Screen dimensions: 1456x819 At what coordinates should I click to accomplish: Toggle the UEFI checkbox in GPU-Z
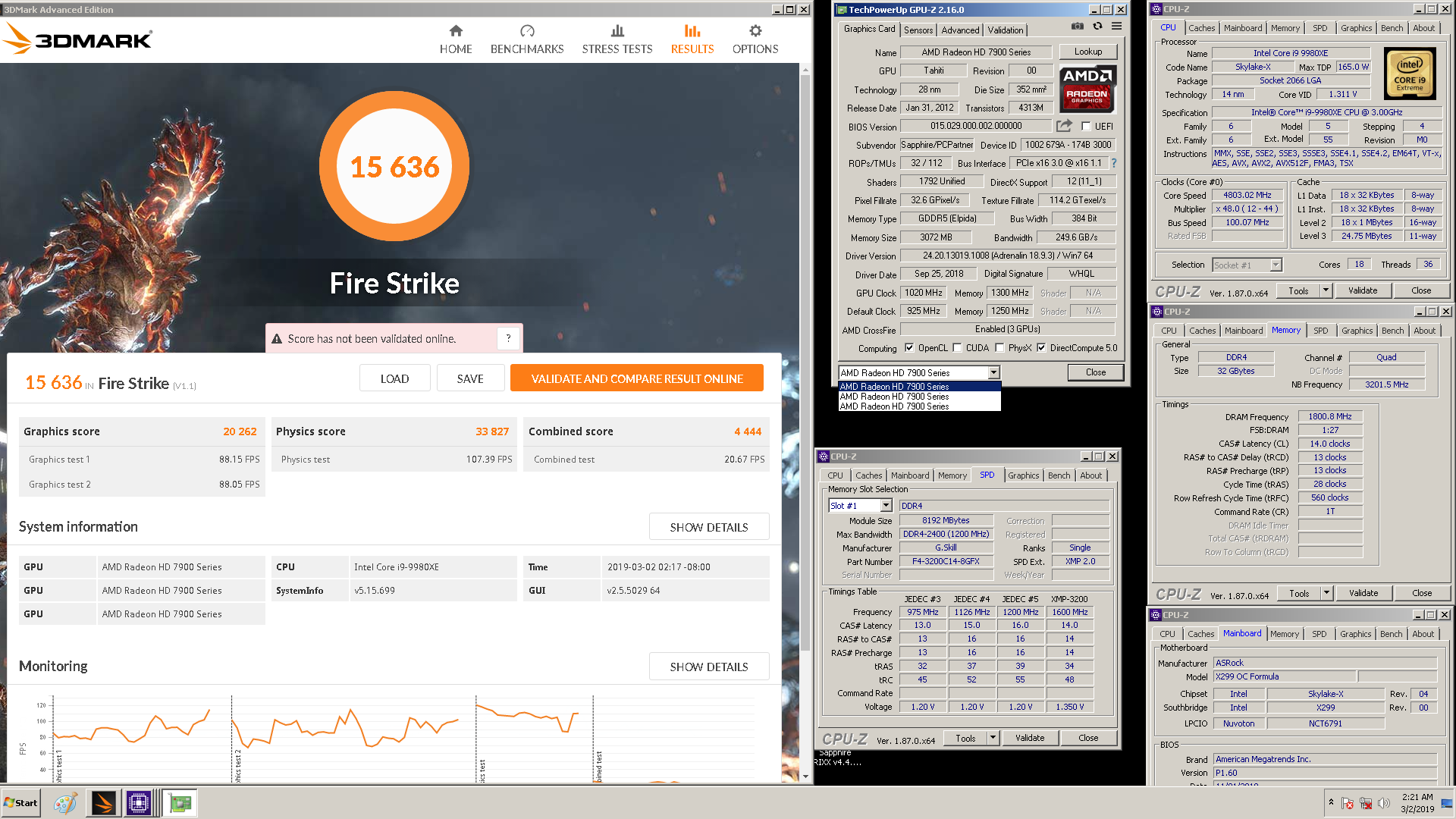click(x=1086, y=127)
